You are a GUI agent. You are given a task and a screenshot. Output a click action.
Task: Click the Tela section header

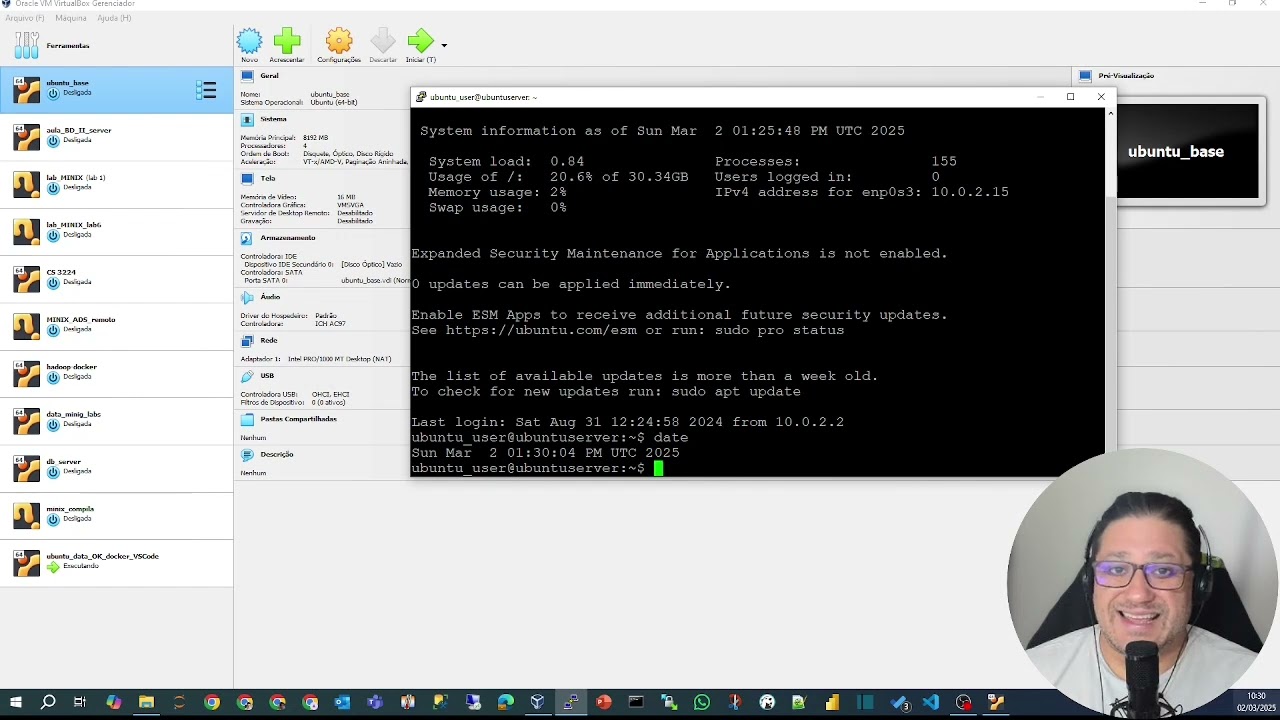[x=268, y=178]
